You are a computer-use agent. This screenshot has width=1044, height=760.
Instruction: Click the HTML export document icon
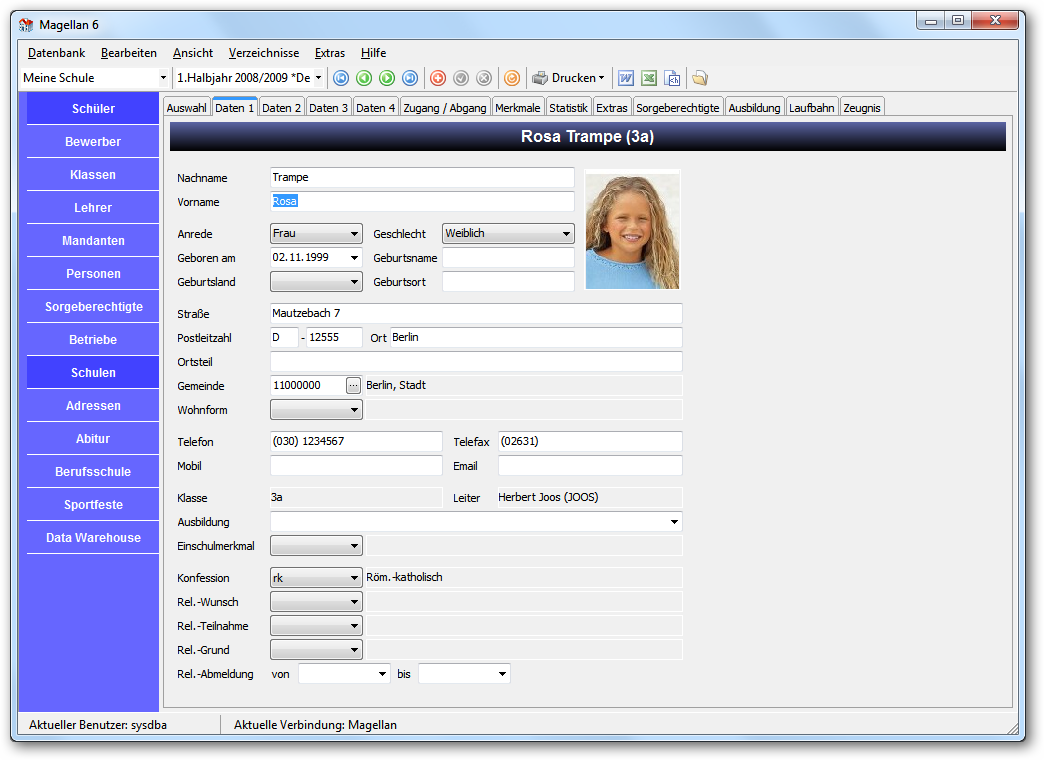pyautogui.click(x=672, y=78)
